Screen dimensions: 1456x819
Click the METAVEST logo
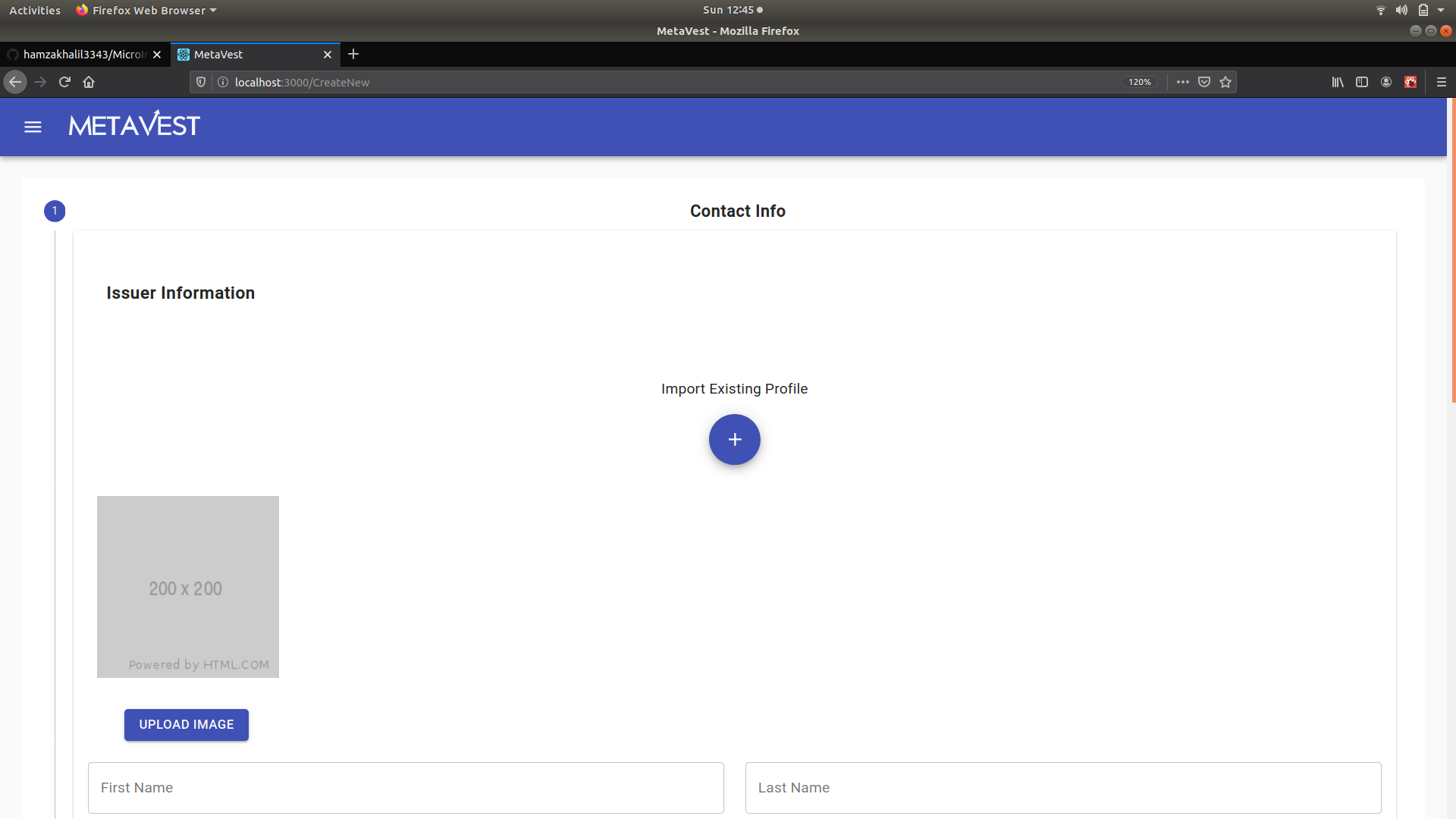pos(134,125)
